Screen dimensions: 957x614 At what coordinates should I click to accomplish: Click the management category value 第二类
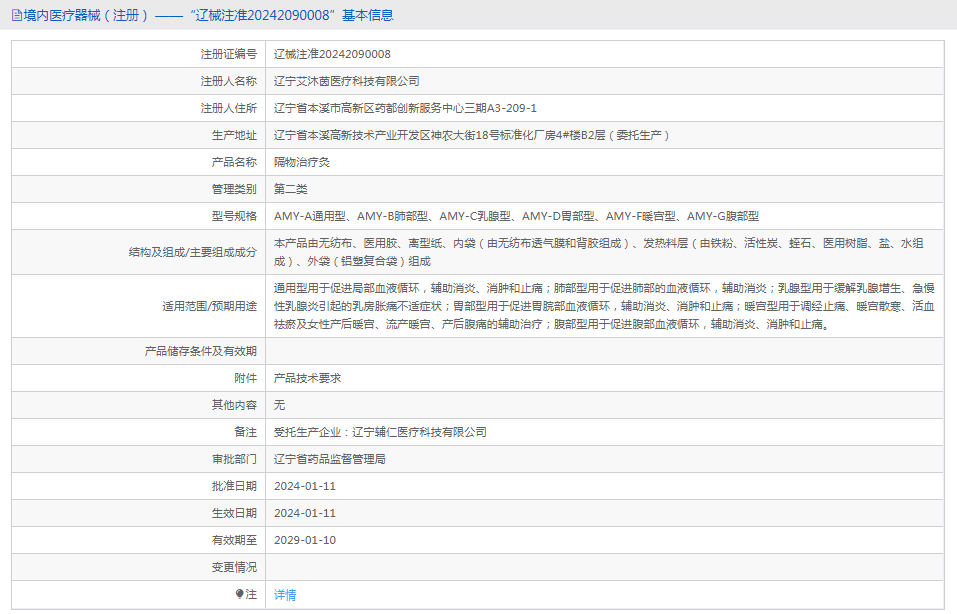pos(291,189)
